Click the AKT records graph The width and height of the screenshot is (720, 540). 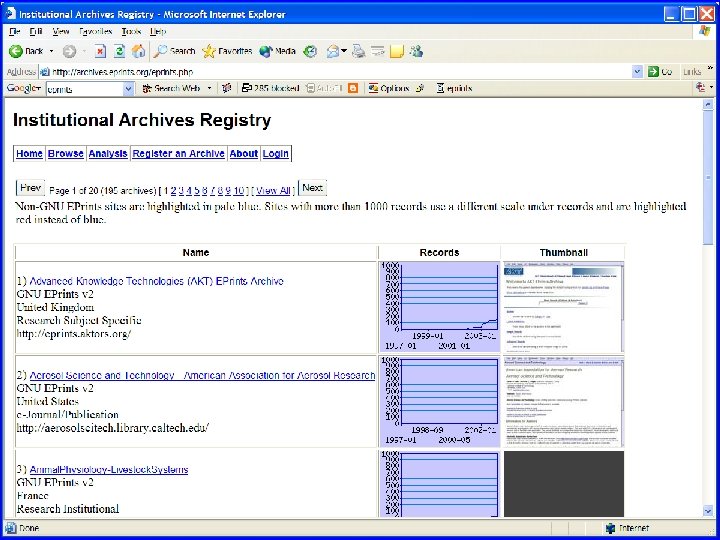(x=439, y=307)
